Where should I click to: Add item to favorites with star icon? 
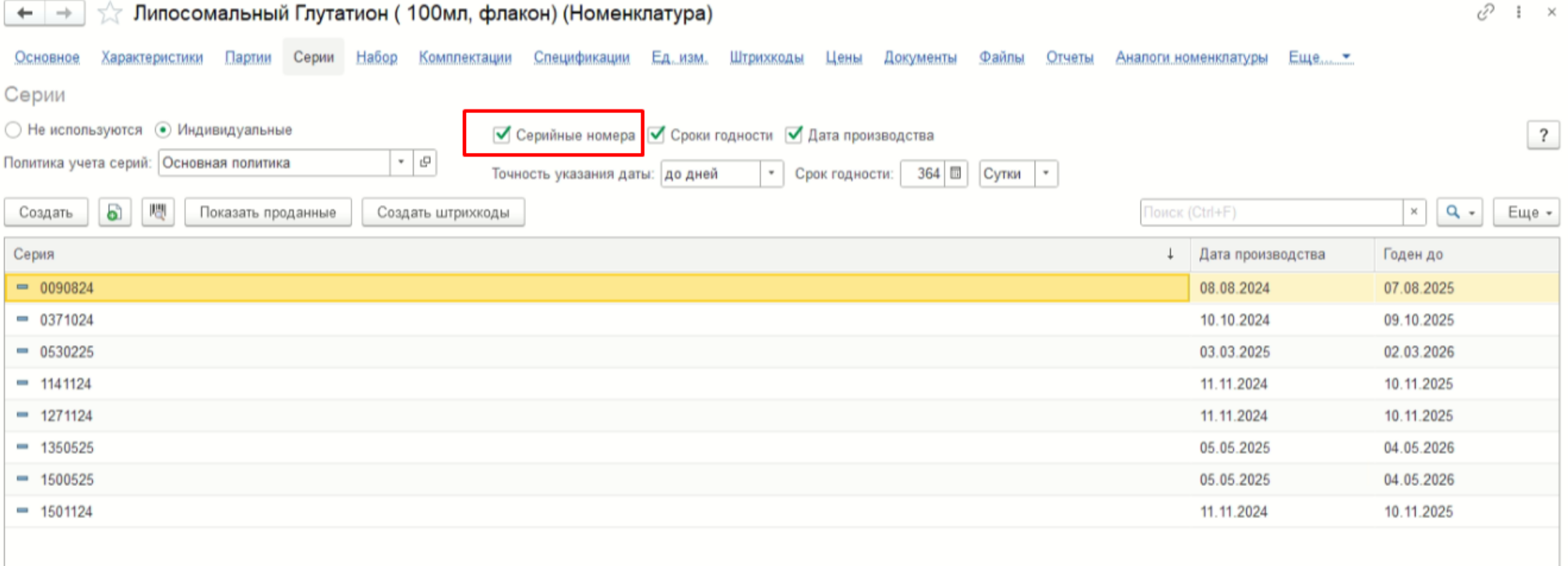pyautogui.click(x=109, y=14)
